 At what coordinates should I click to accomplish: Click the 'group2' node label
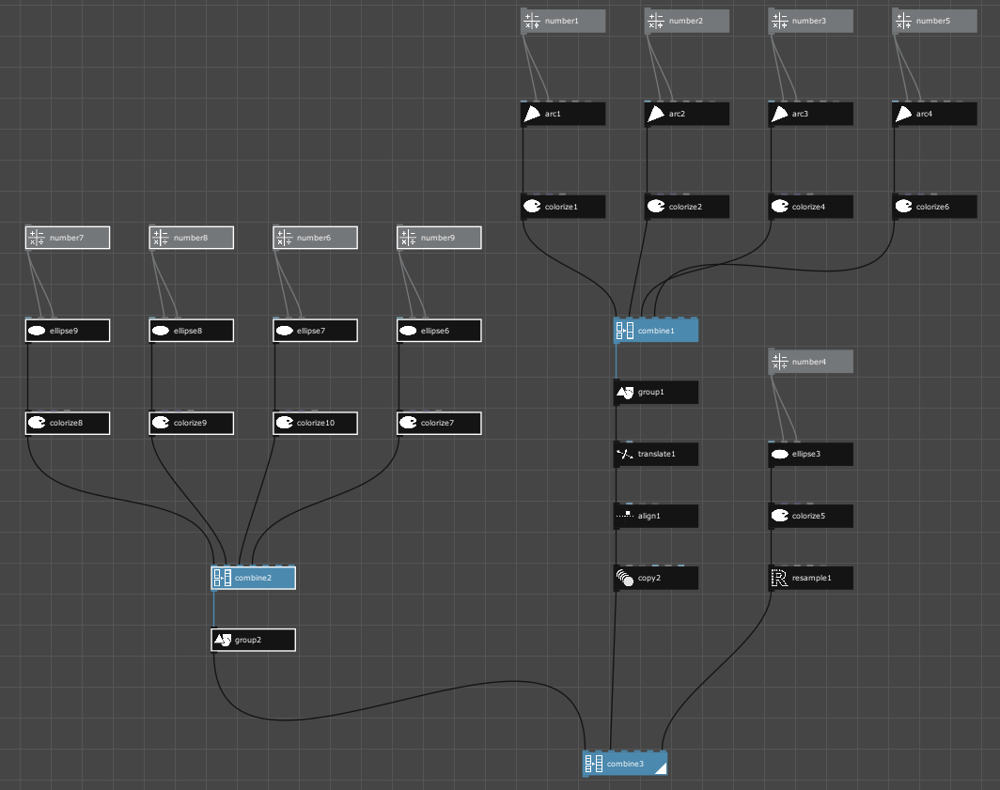coord(248,640)
